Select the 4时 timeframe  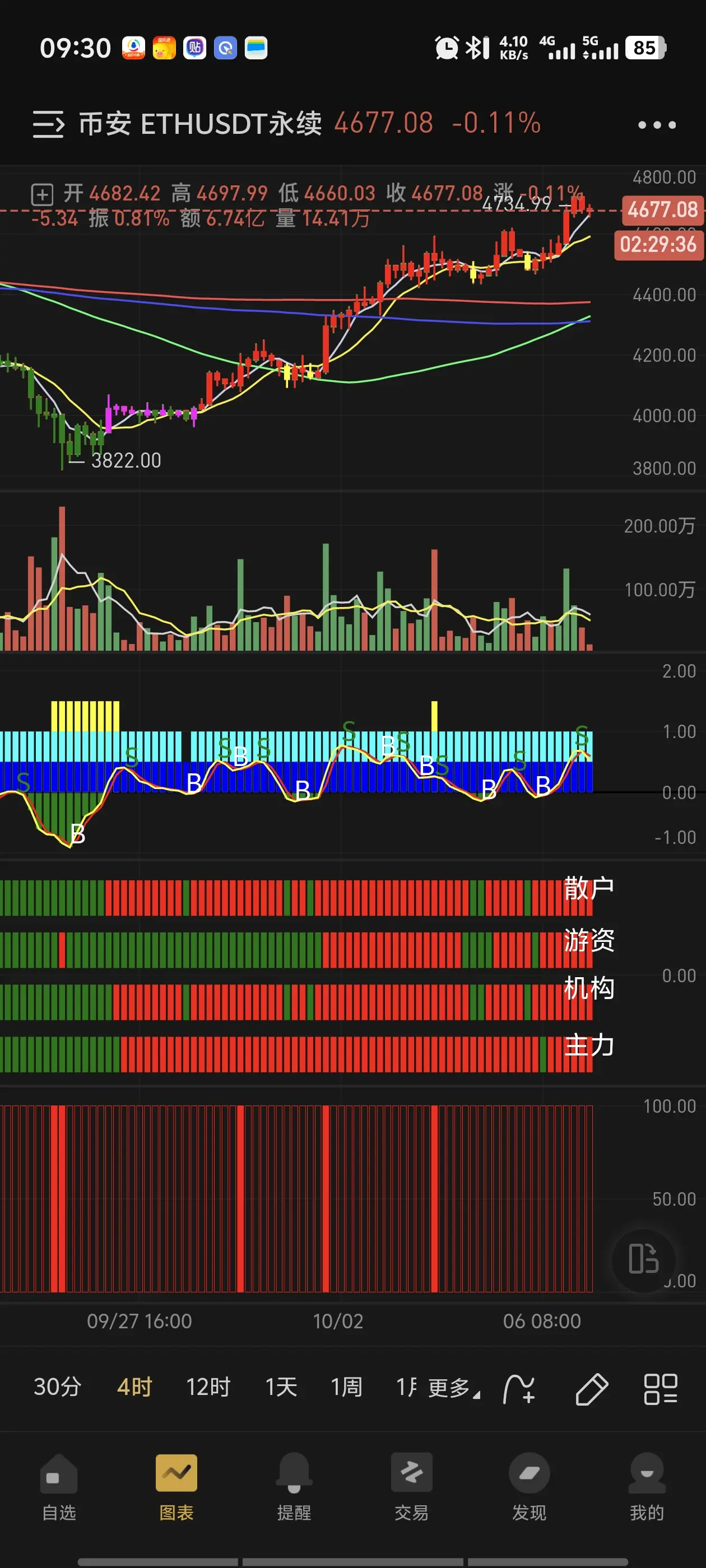click(134, 1387)
